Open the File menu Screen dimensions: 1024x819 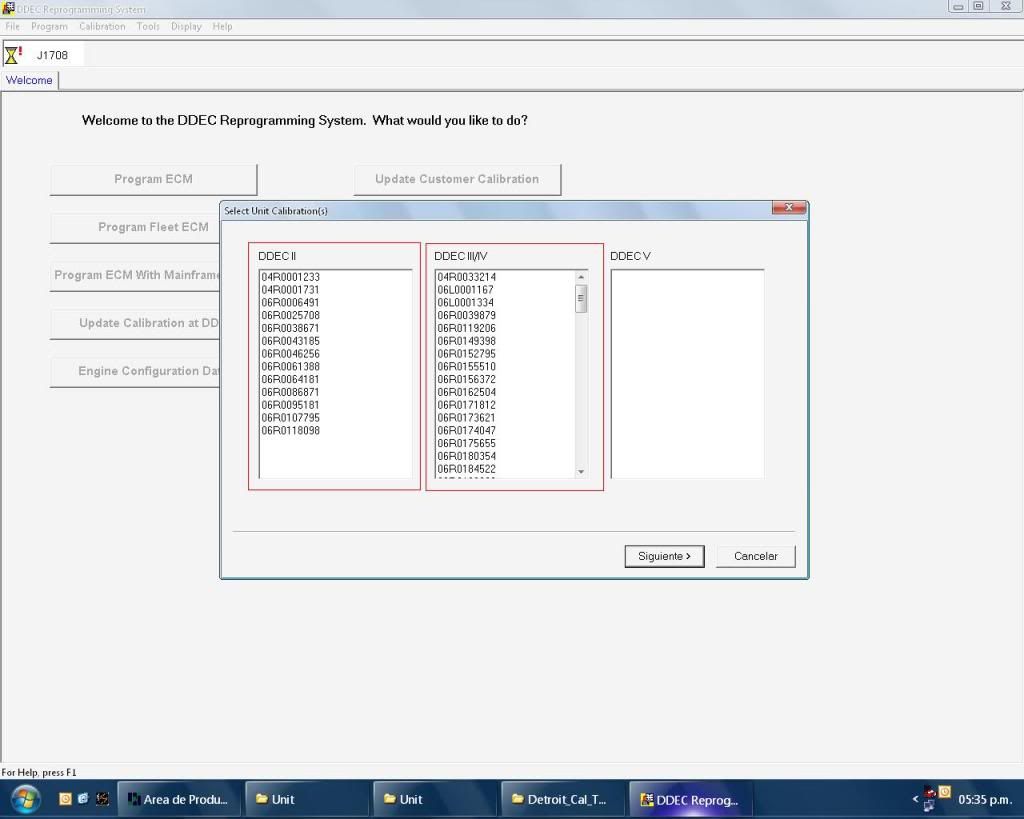coord(12,26)
